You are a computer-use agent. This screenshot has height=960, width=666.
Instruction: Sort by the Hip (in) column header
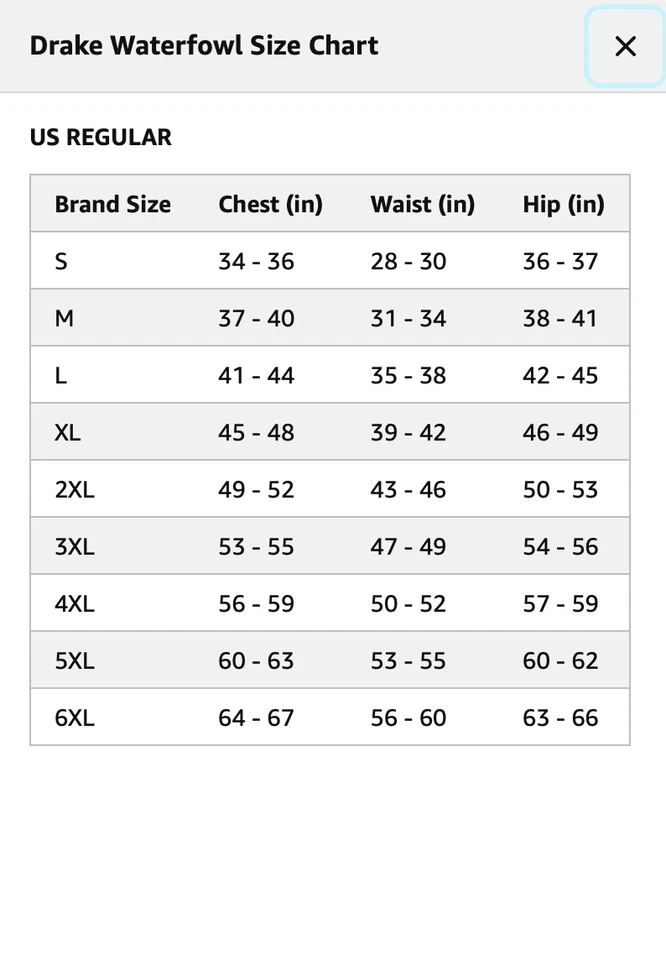click(562, 204)
